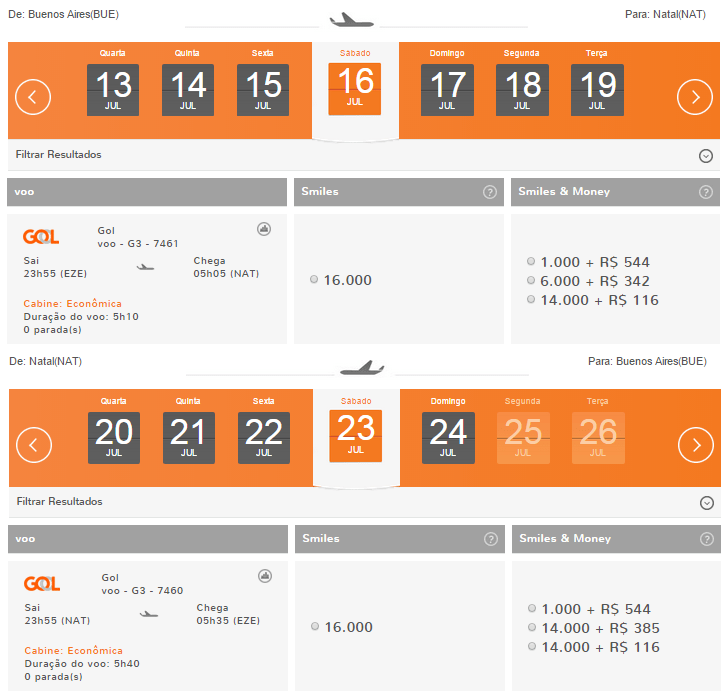Open help icon beside outbound Smiles header
Screen dimensions: 726x694
click(489, 192)
